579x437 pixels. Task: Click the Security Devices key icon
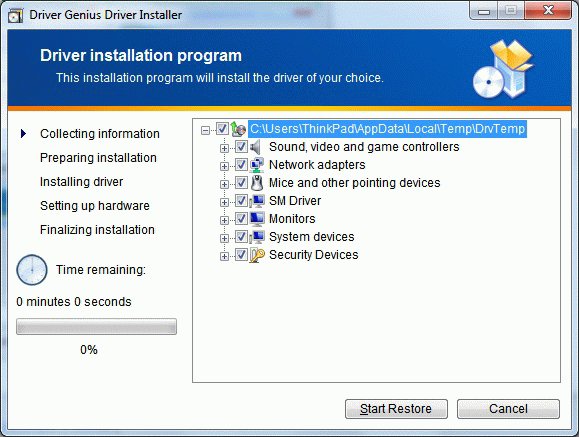[x=257, y=255]
